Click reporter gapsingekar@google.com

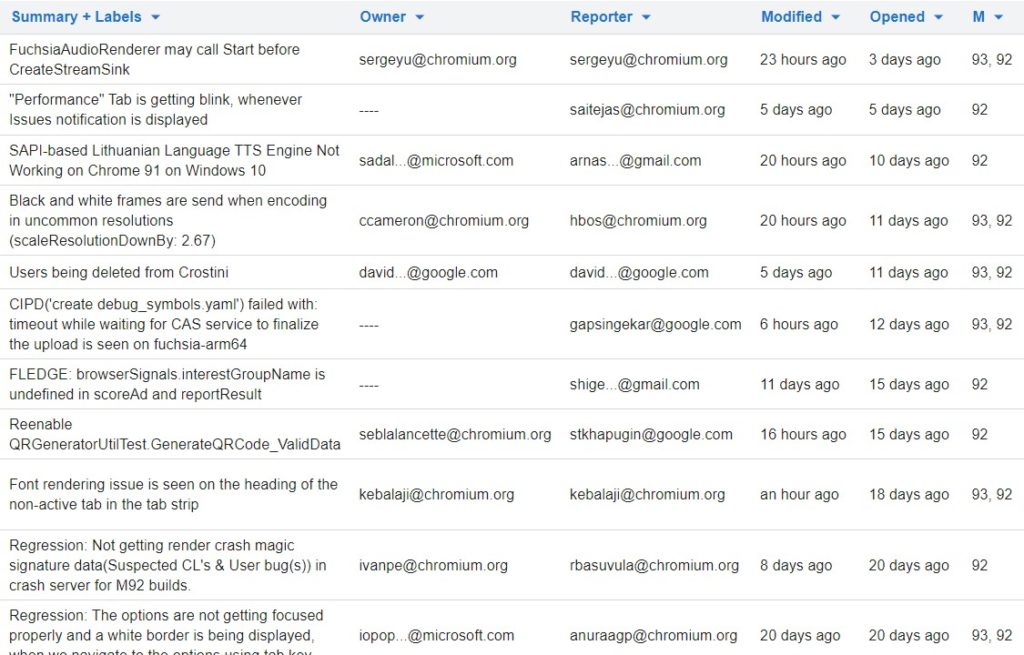(x=656, y=324)
